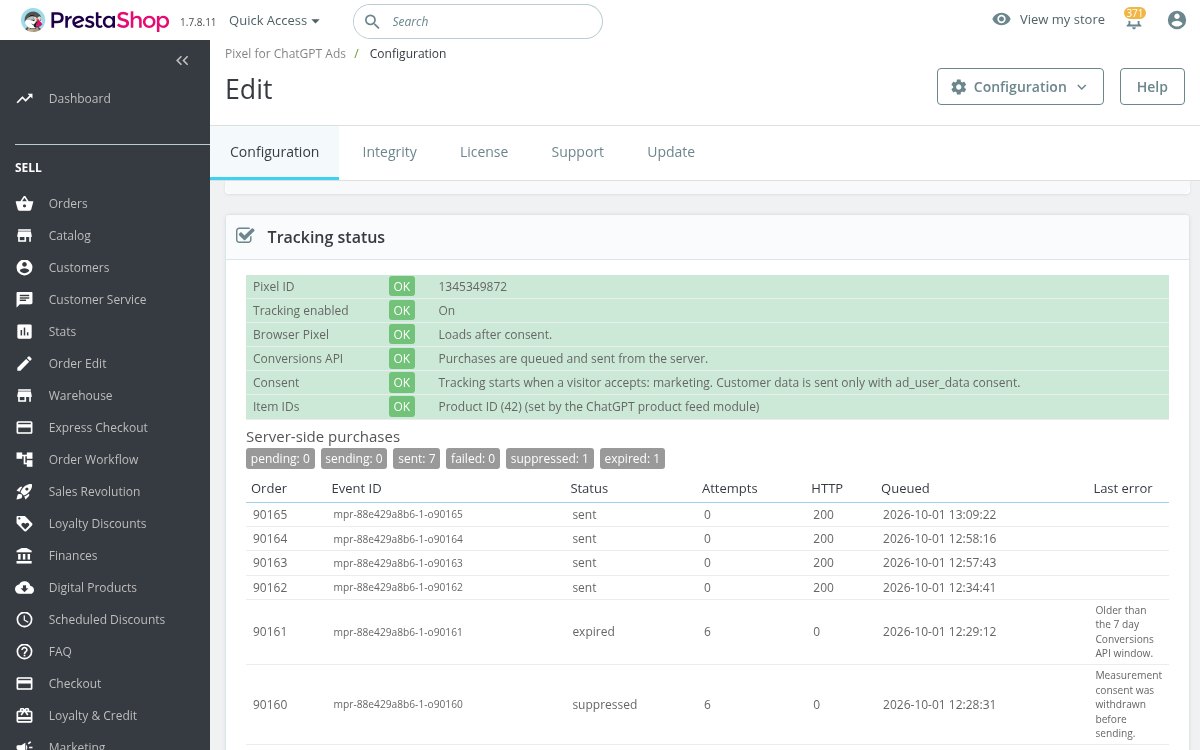Click the 'sending: 0' badge
Viewport: 1200px width, 750px height.
[352, 459]
